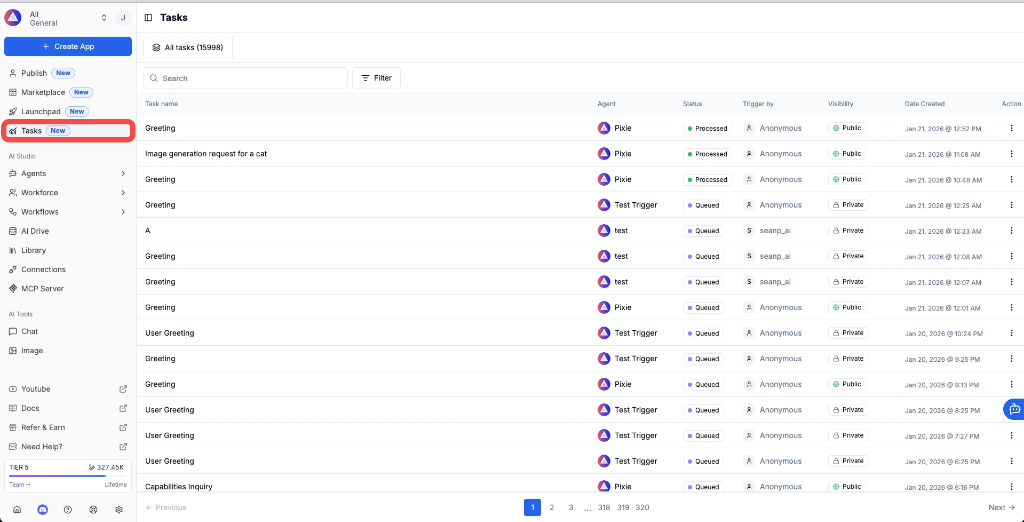Image resolution: width=1024 pixels, height=522 pixels.
Task: Open the Capabilities Inquiry task
Action: (178, 487)
